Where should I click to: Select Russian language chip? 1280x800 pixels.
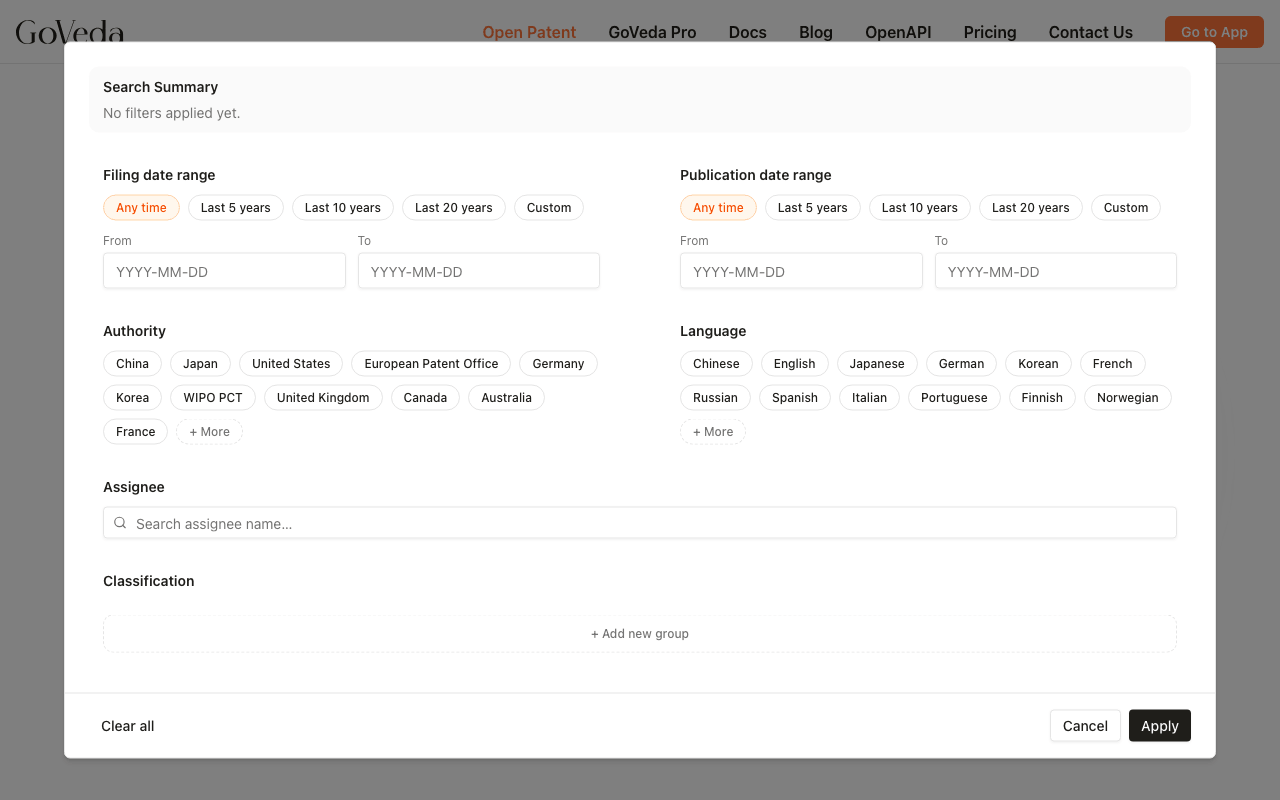(x=715, y=398)
